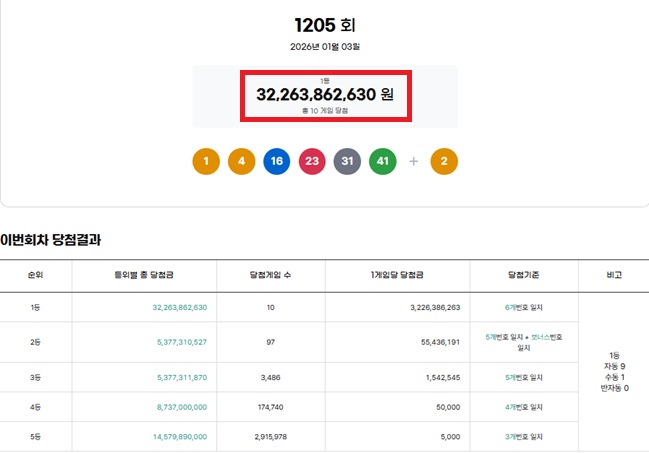Image resolution: width=649 pixels, height=453 pixels.
Task: Click the 6개번호 일치 criteria text
Action: pos(524,307)
